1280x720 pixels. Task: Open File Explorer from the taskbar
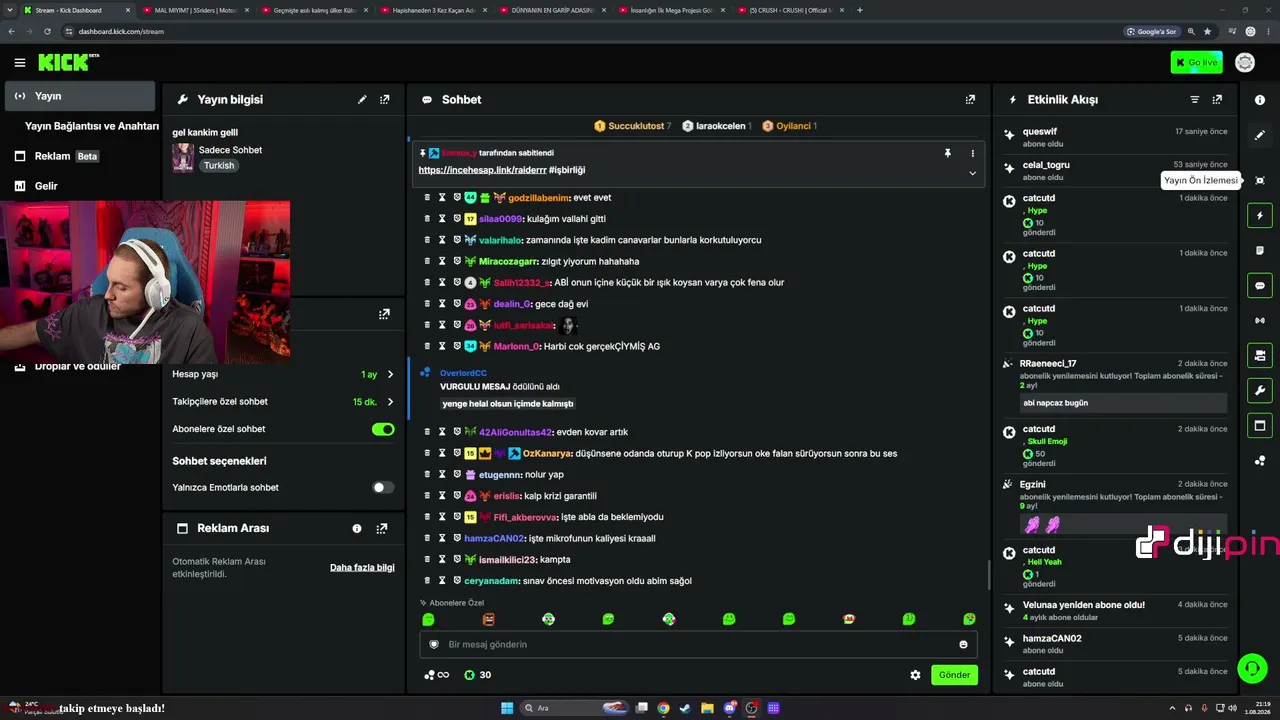tap(707, 708)
